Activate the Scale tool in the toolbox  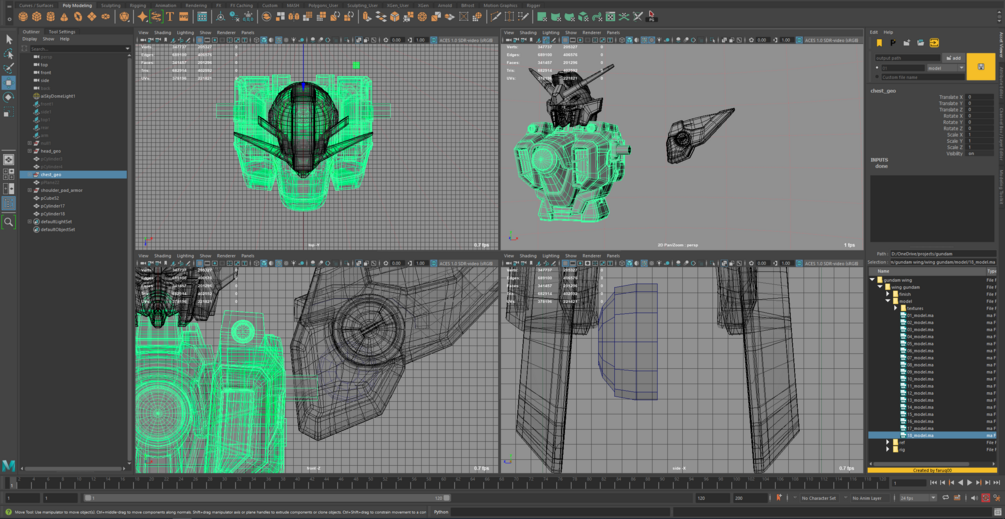pos(8,113)
